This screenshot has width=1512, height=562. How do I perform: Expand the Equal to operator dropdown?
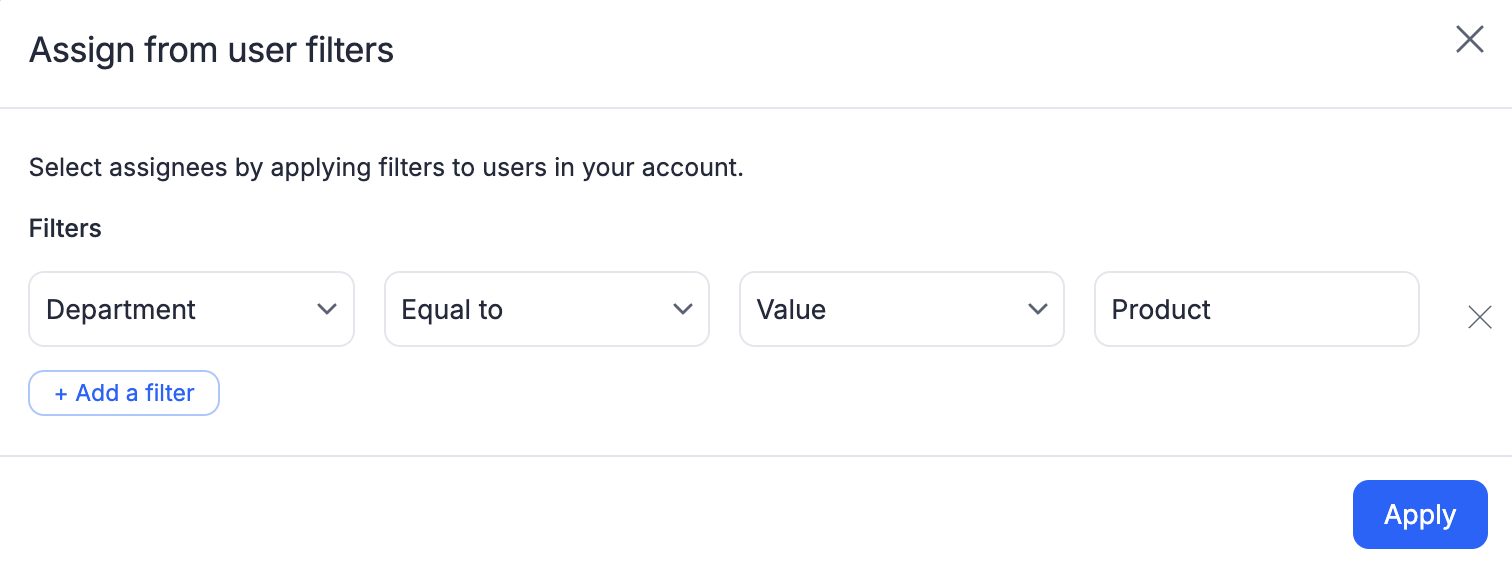pyautogui.click(x=546, y=309)
